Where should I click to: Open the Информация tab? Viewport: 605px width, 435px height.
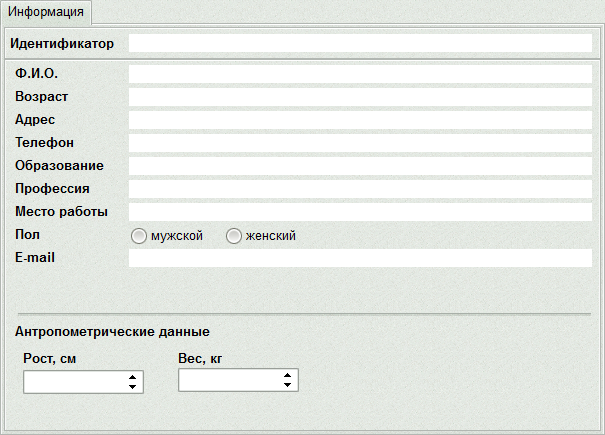(x=46, y=12)
